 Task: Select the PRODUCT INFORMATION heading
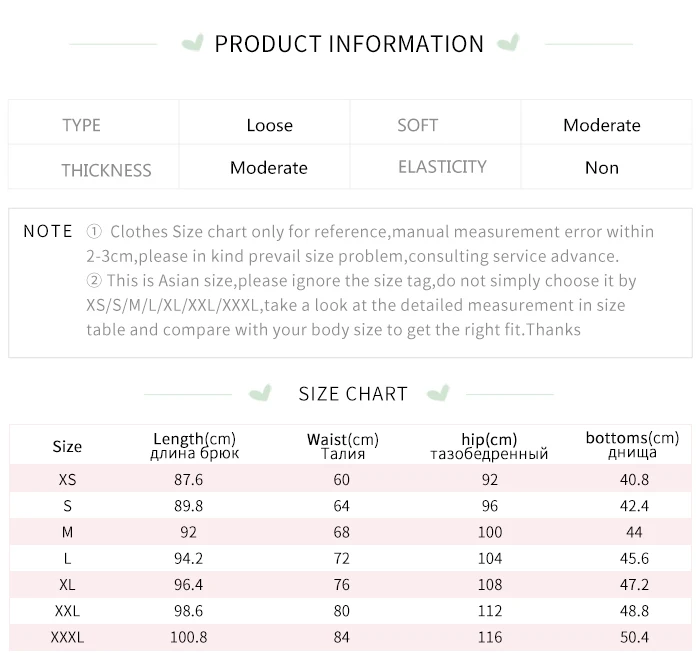(349, 44)
